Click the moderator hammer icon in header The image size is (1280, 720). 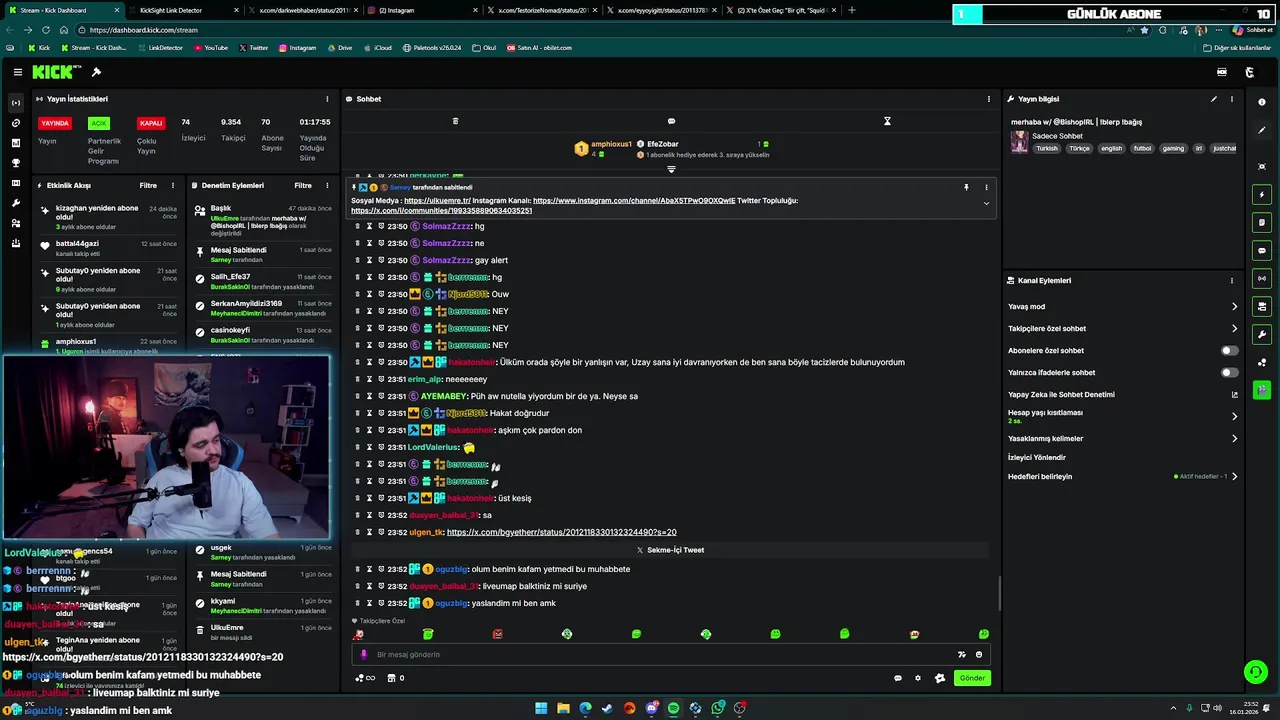click(x=96, y=72)
